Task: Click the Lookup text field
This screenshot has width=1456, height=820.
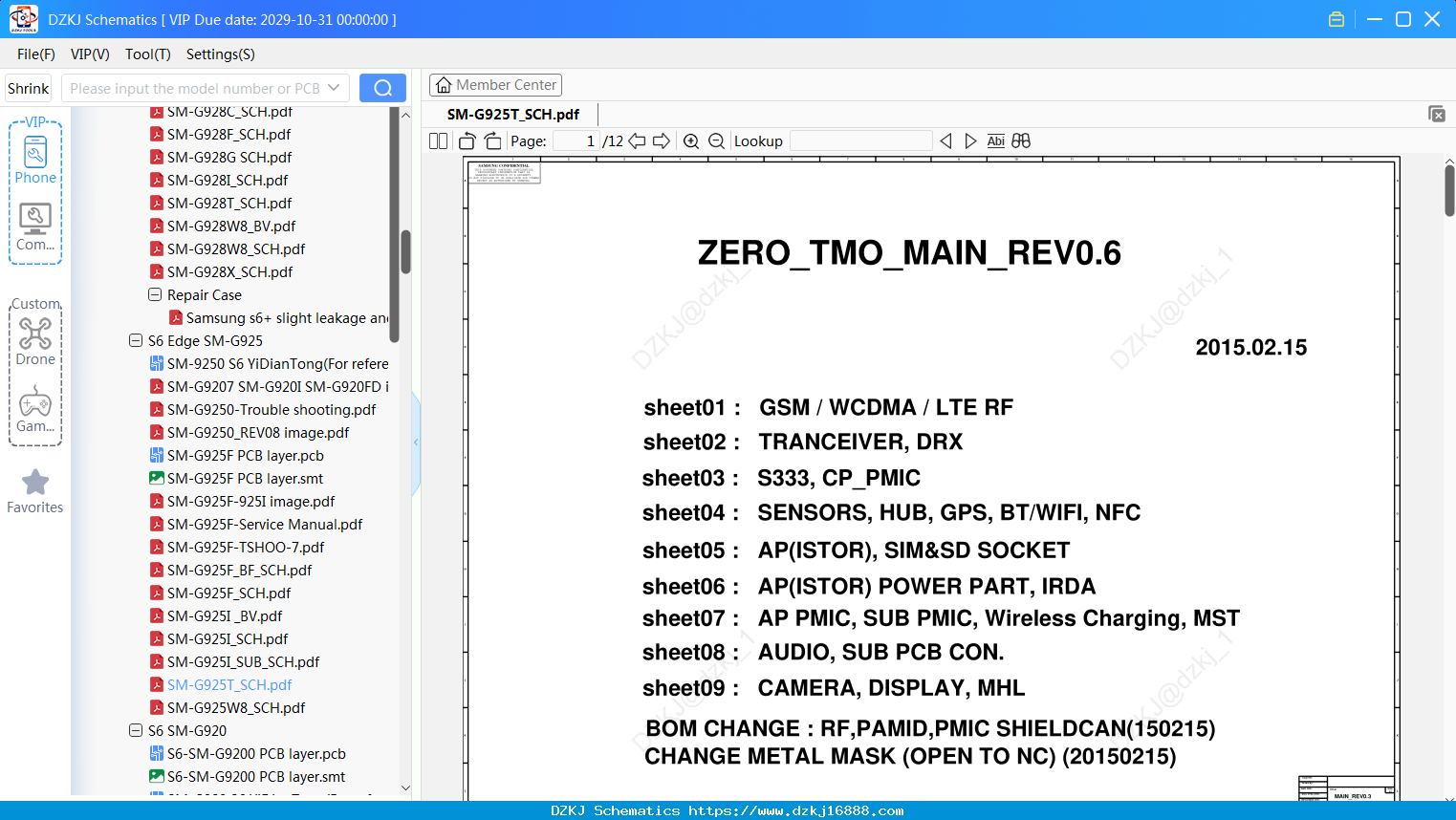Action: pos(861,141)
